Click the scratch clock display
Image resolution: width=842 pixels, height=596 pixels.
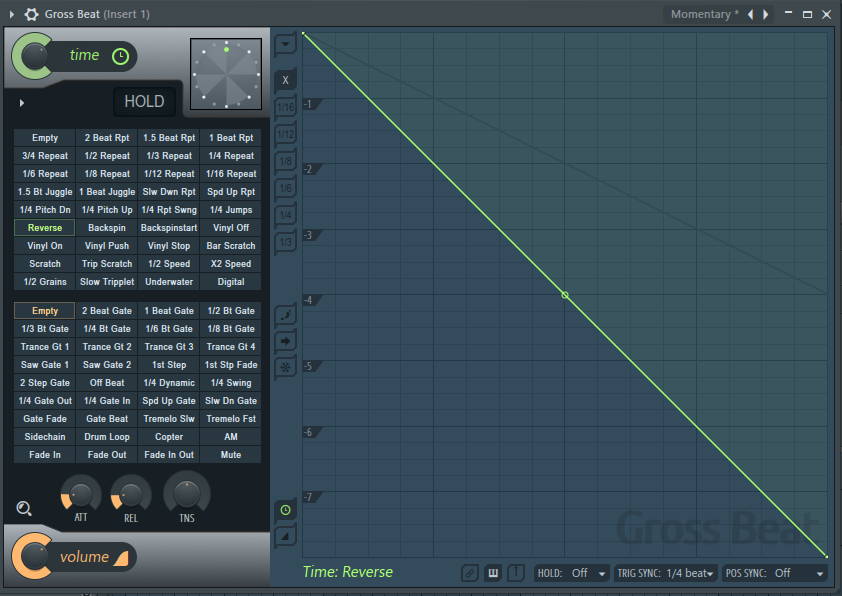[226, 74]
